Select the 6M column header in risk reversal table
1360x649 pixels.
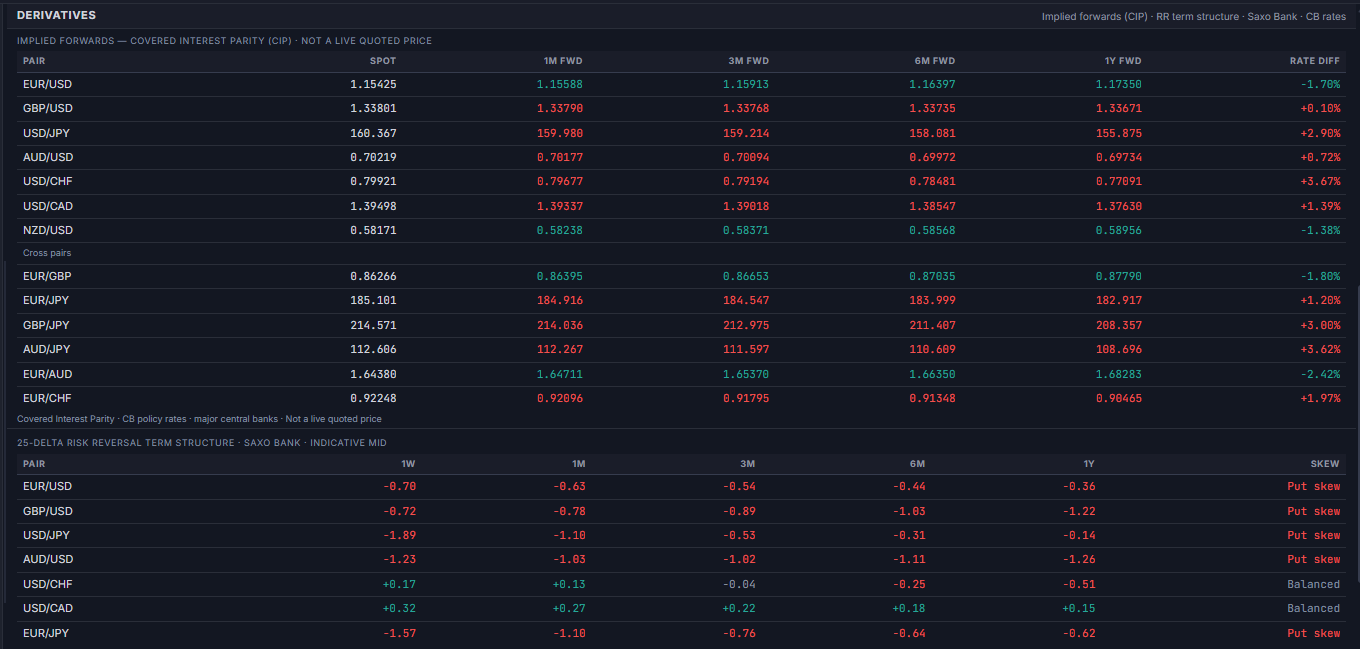point(918,464)
